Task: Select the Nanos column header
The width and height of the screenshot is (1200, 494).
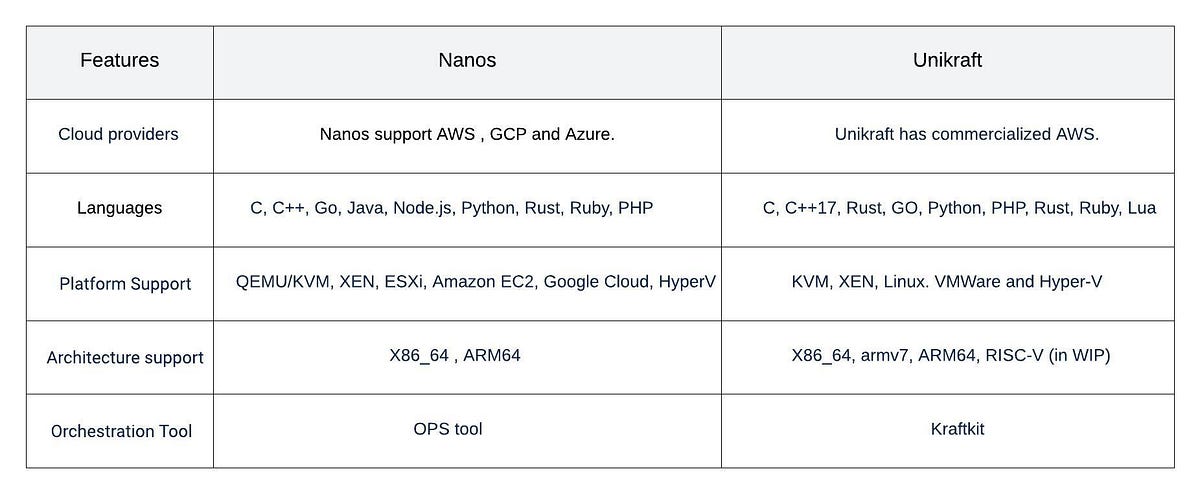Action: pyautogui.click(x=467, y=61)
